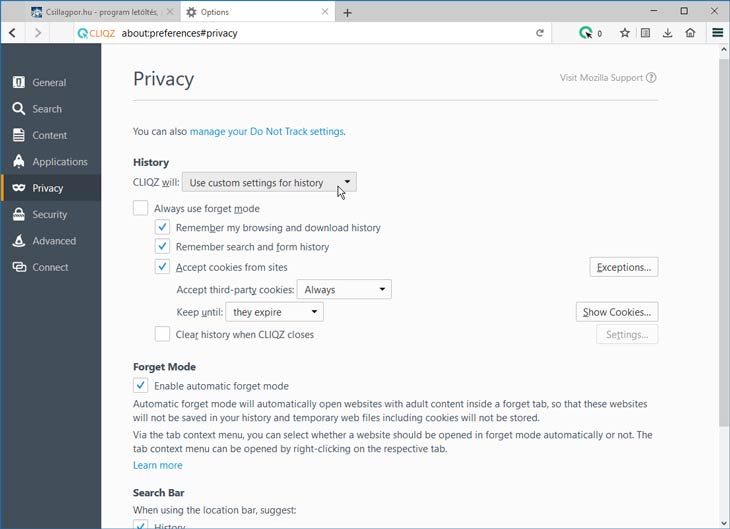
Task: Enable Clear history when CLIQZ closes
Action: 162,334
